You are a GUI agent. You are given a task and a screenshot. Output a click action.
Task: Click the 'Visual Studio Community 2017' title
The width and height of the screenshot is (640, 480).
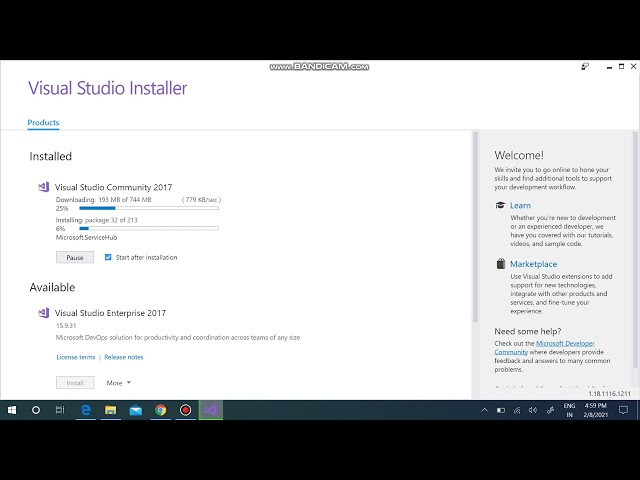point(113,187)
